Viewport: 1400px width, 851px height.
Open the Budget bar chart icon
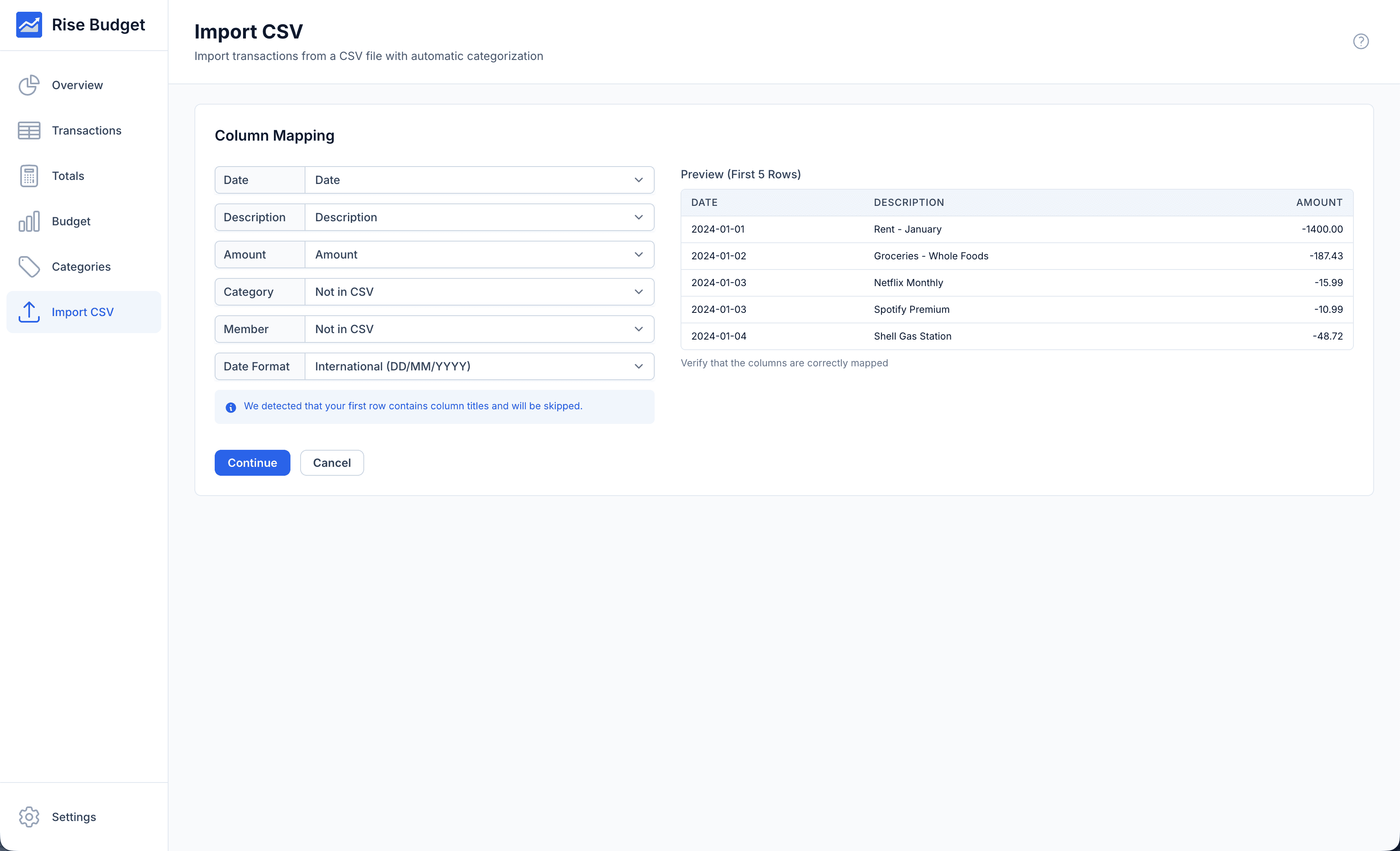click(30, 221)
